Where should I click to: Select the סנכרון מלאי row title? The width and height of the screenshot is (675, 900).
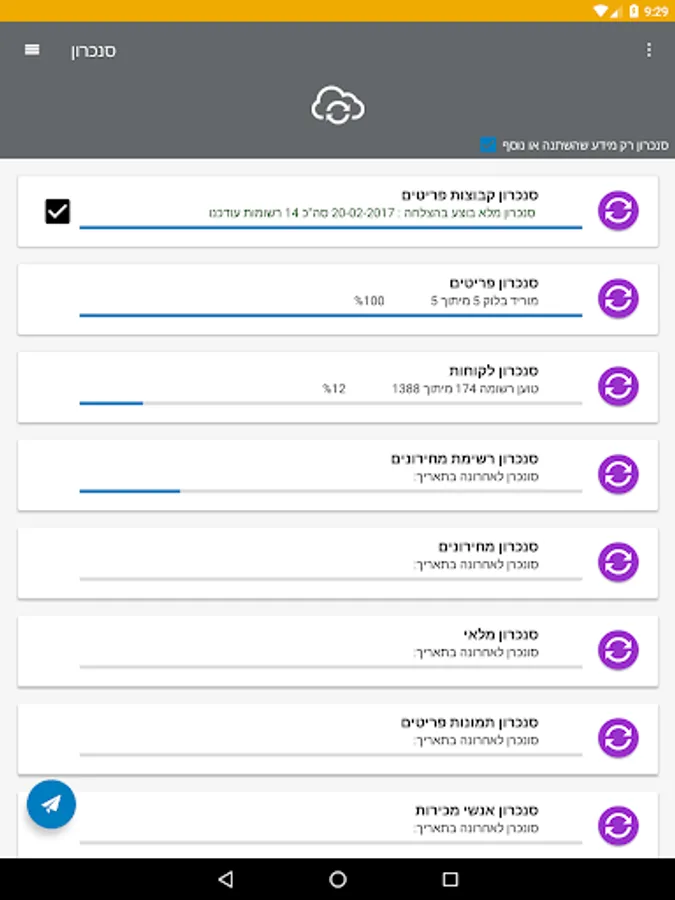click(501, 634)
